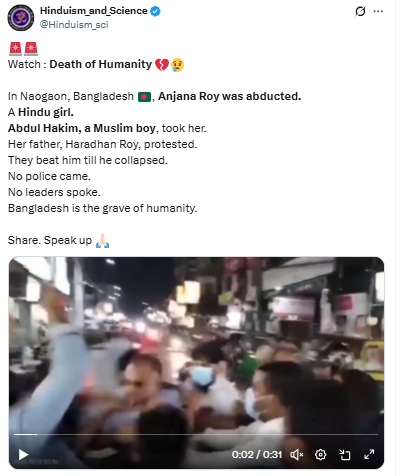Click the crying face emoji
Image resolution: width=401 pixels, height=476 pixels.
(177, 65)
